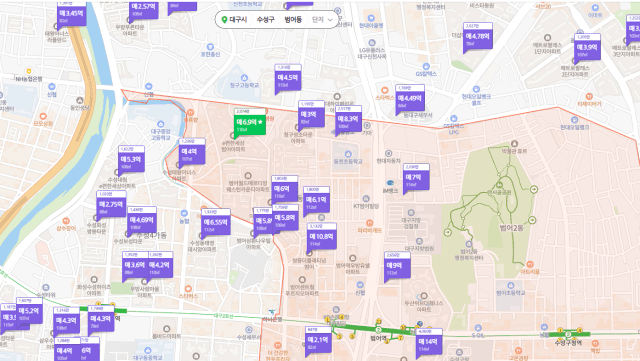Open the 매 6억 price marker

(x=284, y=189)
